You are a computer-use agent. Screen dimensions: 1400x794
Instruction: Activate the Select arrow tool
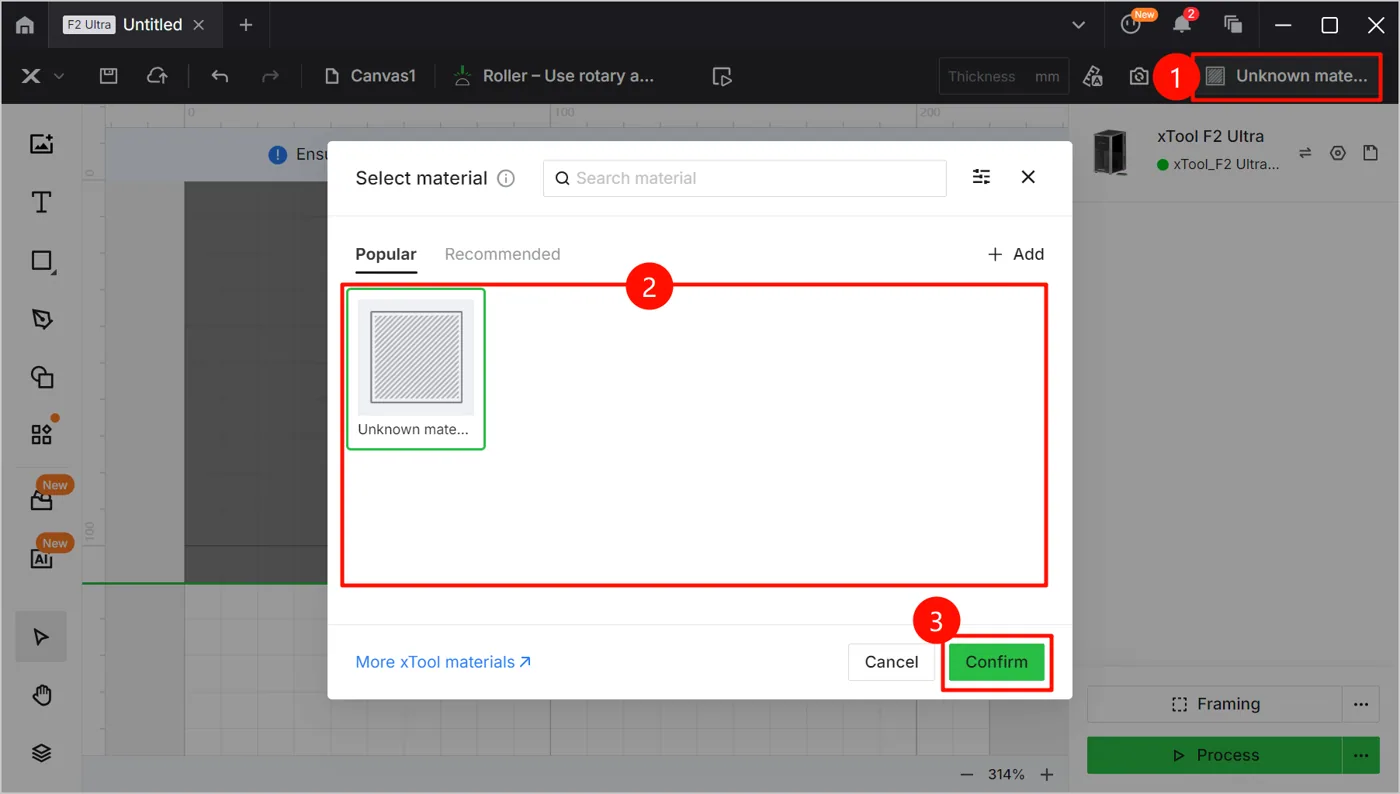click(41, 637)
